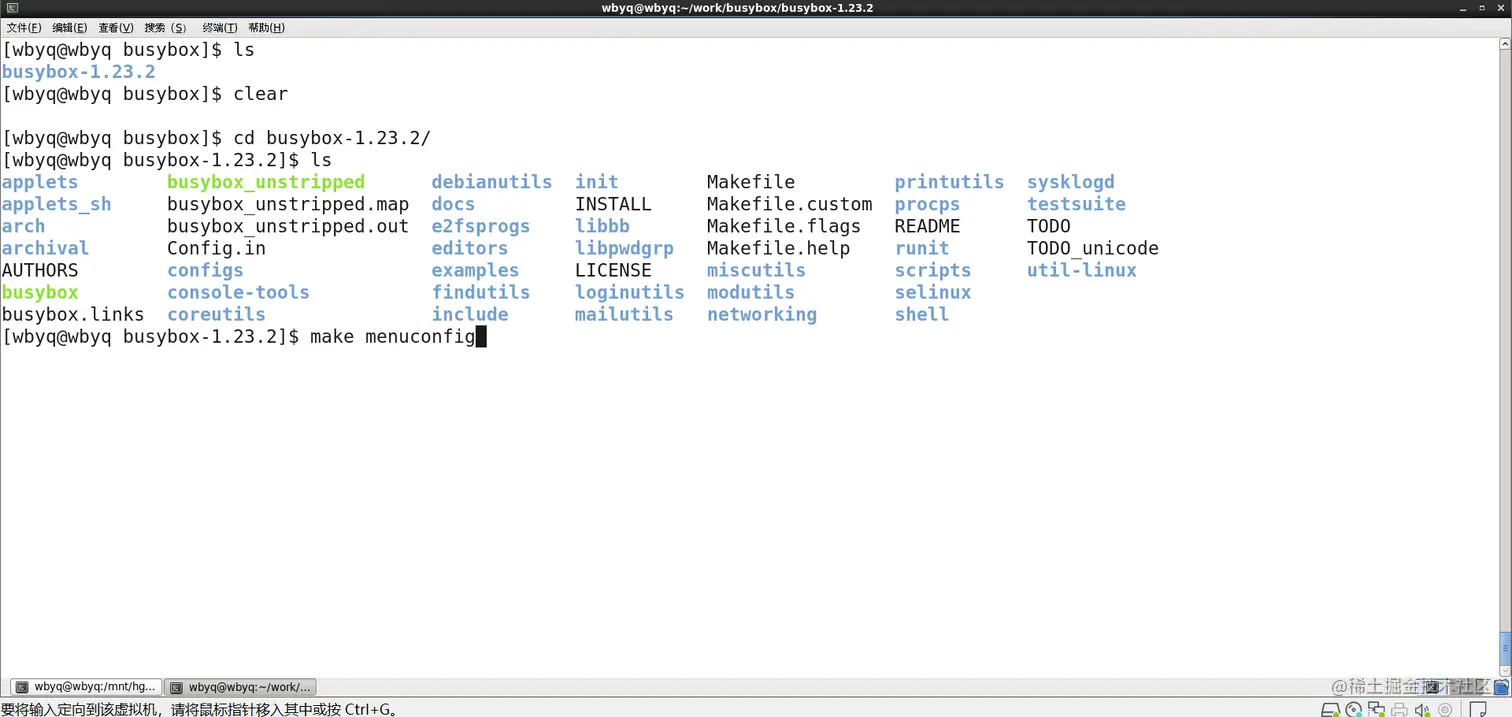Click the 'editors' directory name
The image size is (1512, 717).
(470, 248)
